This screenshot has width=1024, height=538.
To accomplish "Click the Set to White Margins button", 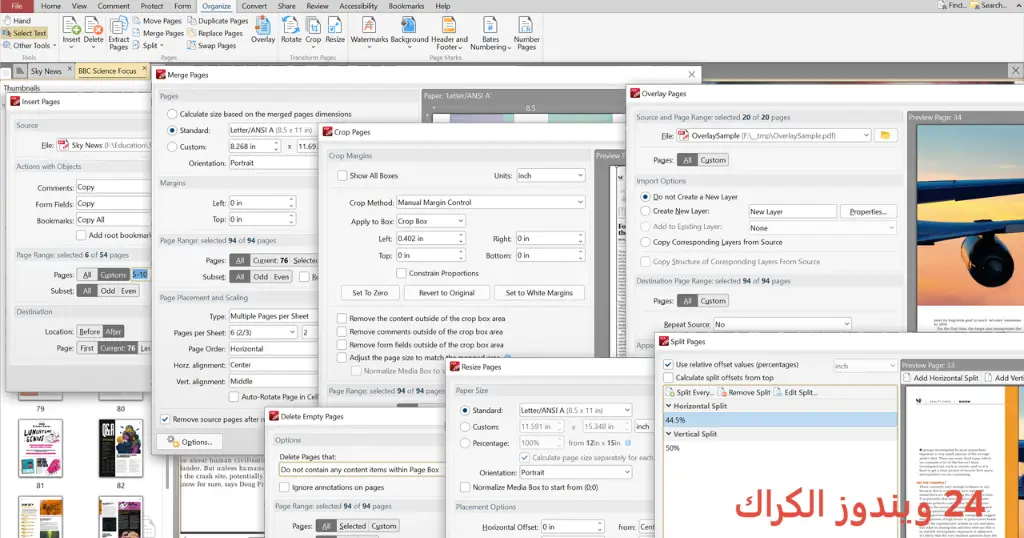I will (539, 293).
